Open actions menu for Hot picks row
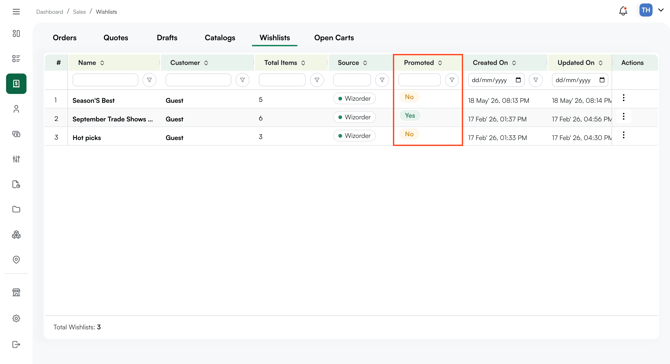Viewport: 670px width, 364px height. point(623,135)
